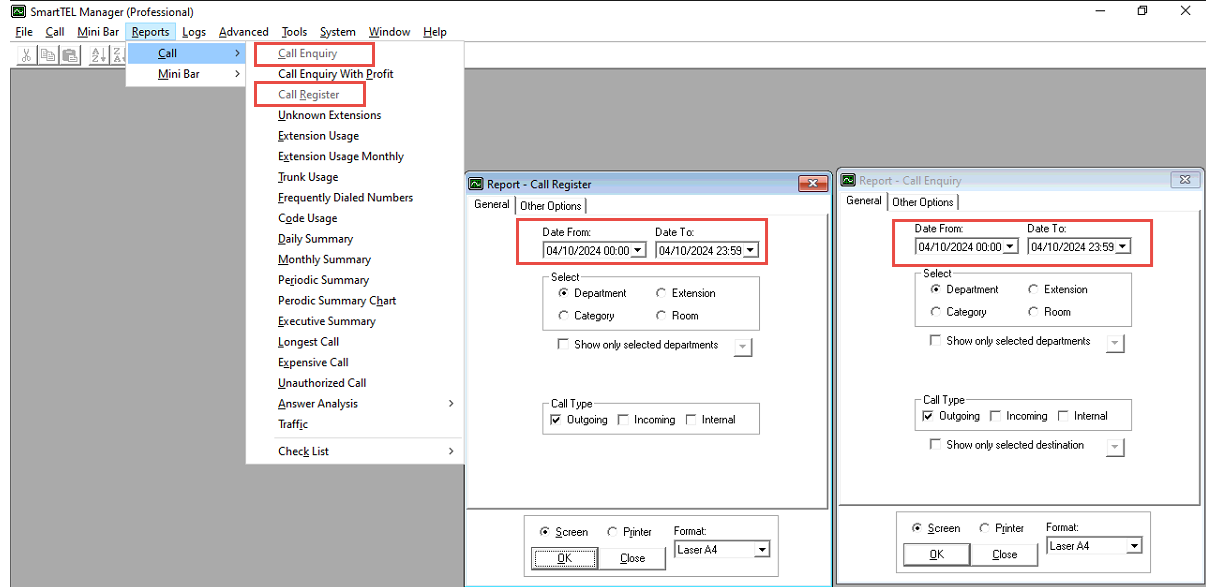
Task: Enable Incoming call type in Call Register
Action: click(624, 420)
